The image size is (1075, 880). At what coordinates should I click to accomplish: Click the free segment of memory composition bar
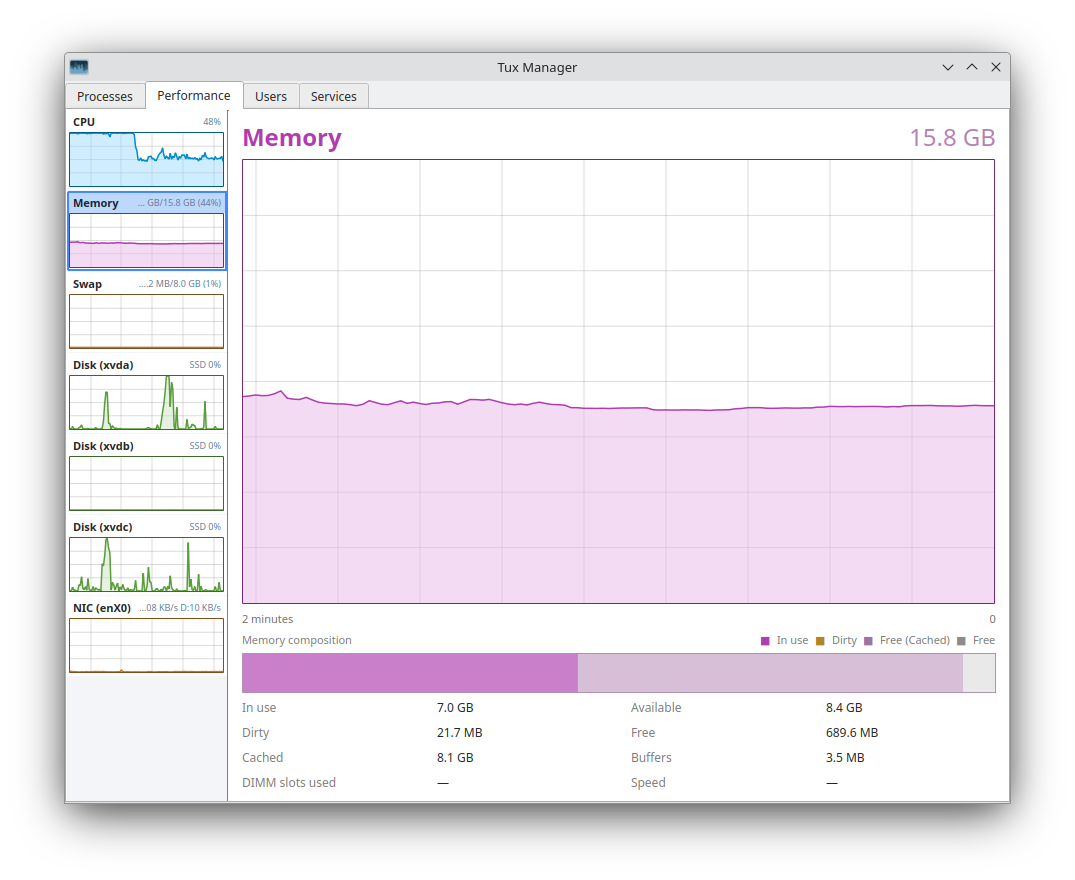979,672
